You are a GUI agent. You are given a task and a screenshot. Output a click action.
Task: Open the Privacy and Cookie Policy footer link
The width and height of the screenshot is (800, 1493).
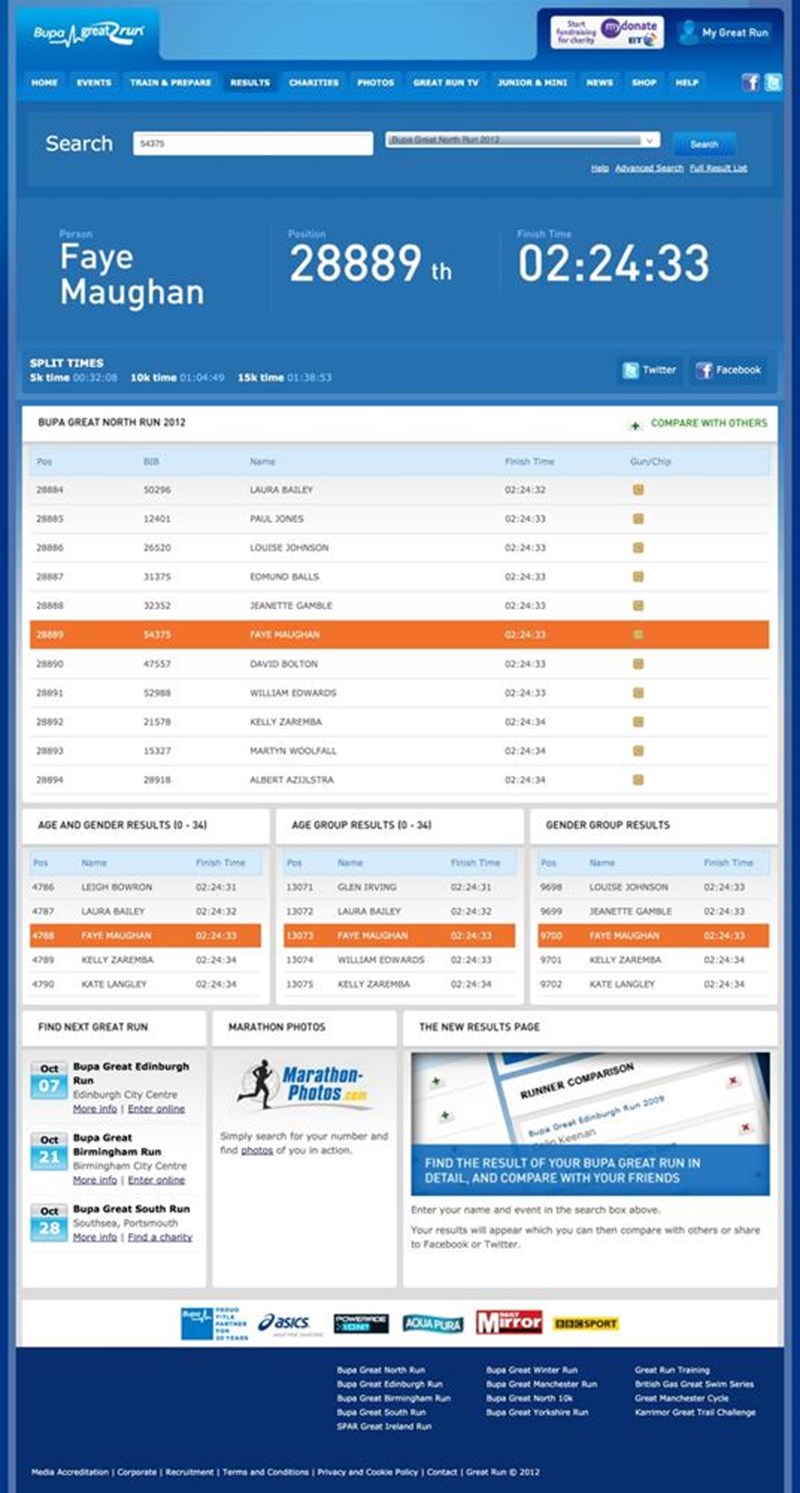[x=368, y=1472]
